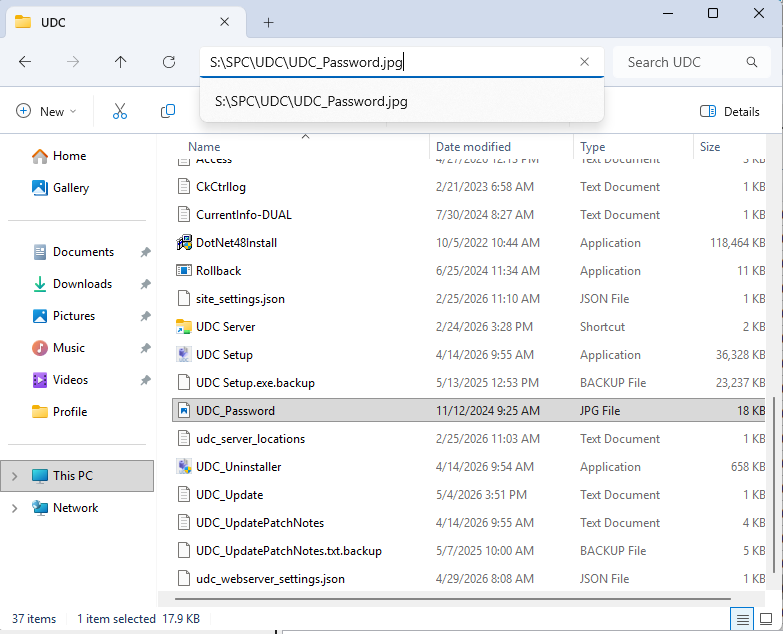Open the Profile folder
The image size is (783, 634).
(x=60, y=412)
